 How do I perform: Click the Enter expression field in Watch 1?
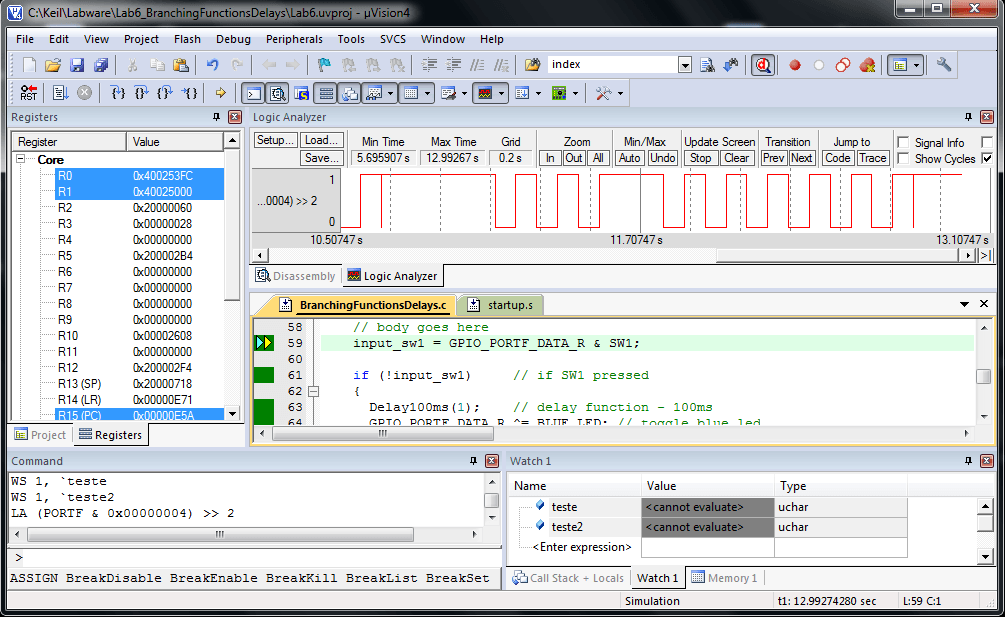pos(582,547)
